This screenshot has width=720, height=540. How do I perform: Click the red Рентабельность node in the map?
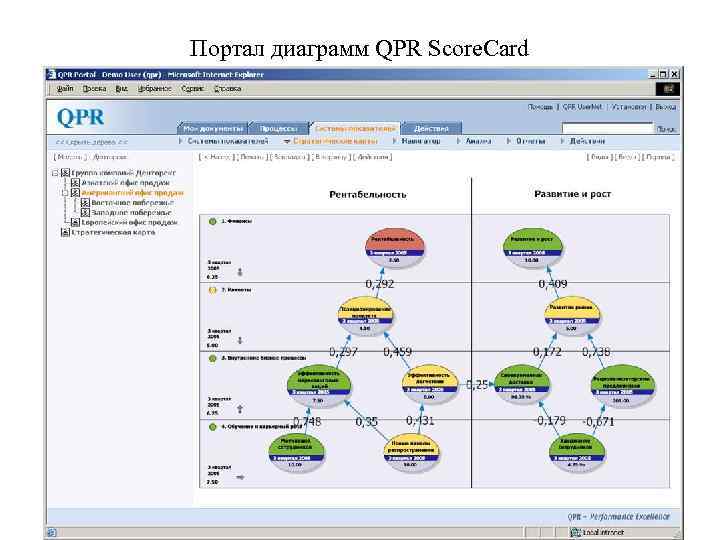coord(394,248)
